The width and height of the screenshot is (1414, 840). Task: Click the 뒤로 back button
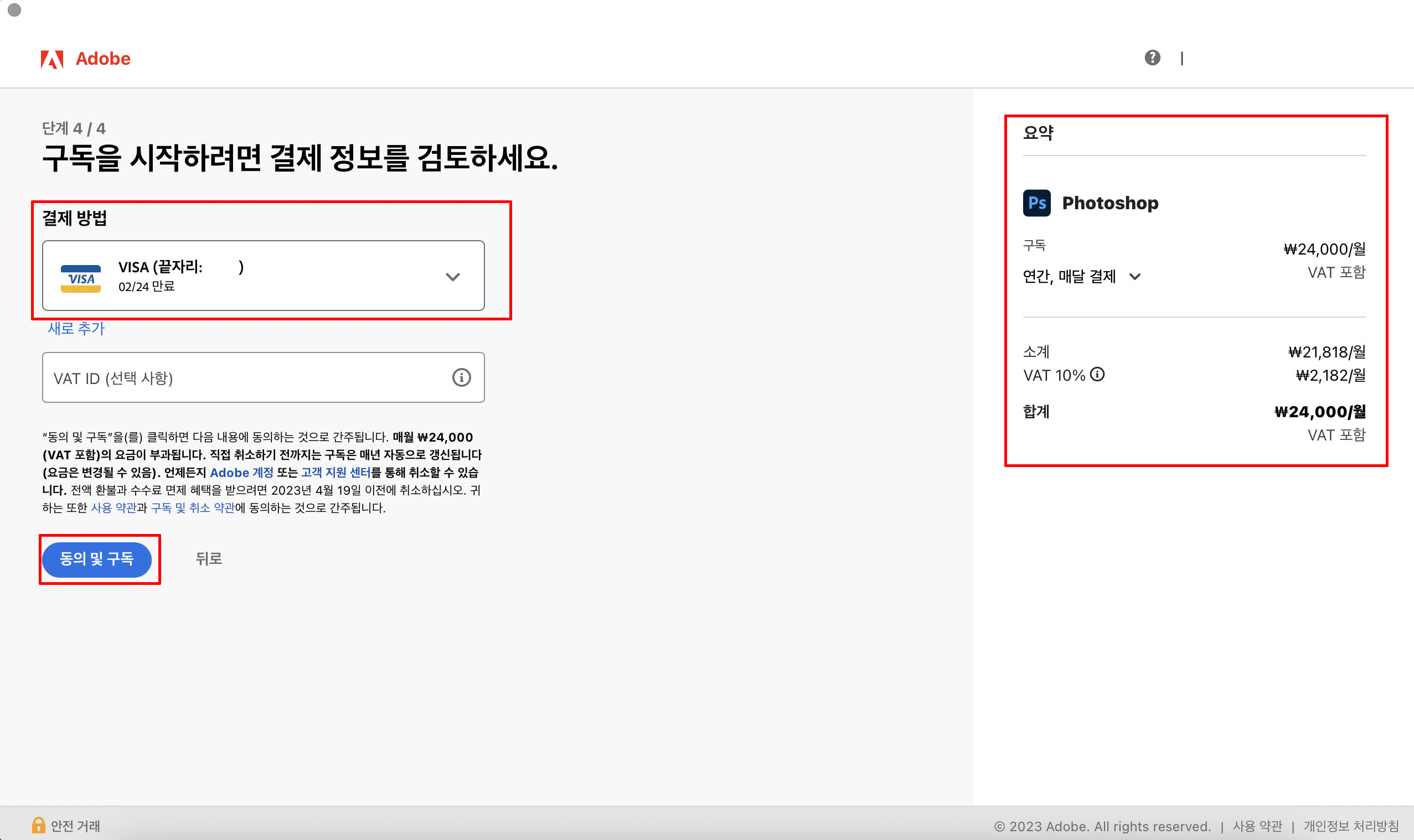[208, 559]
